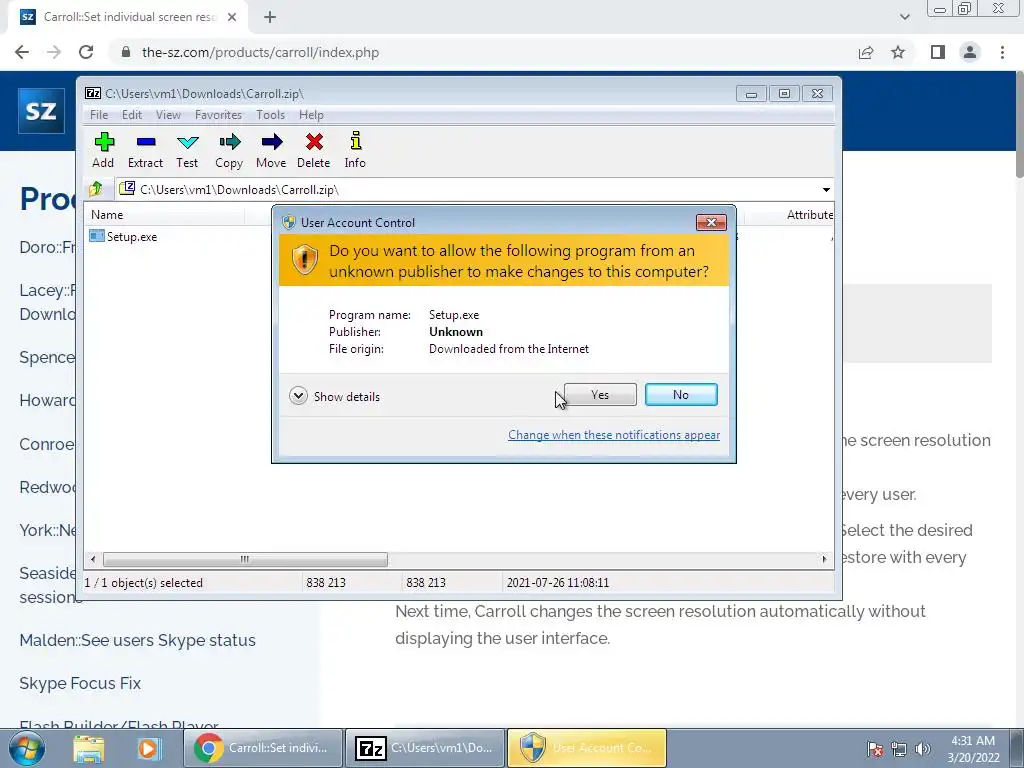Screen dimensions: 1024x768
Task: Switch to the Chrome taskbar button
Action: [x=263, y=748]
